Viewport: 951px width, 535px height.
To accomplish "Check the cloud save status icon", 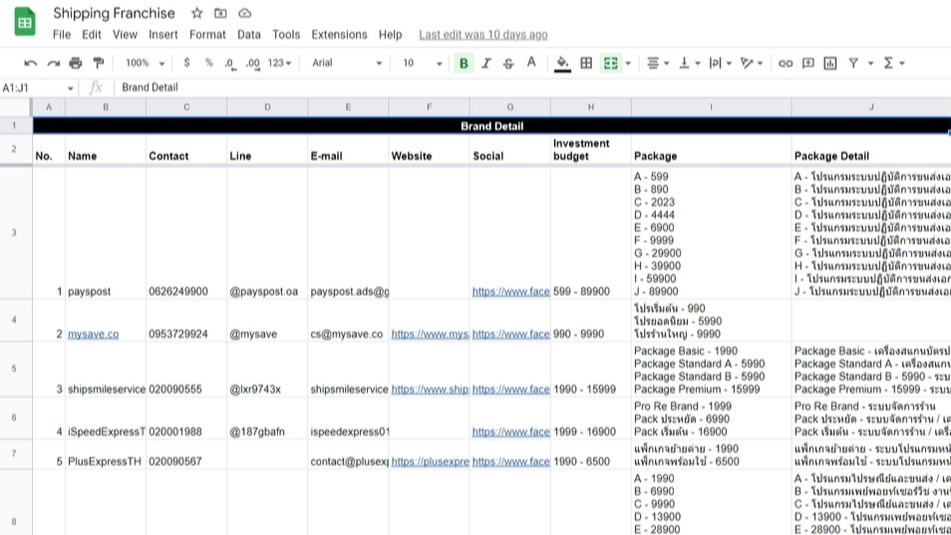I will pos(244,13).
